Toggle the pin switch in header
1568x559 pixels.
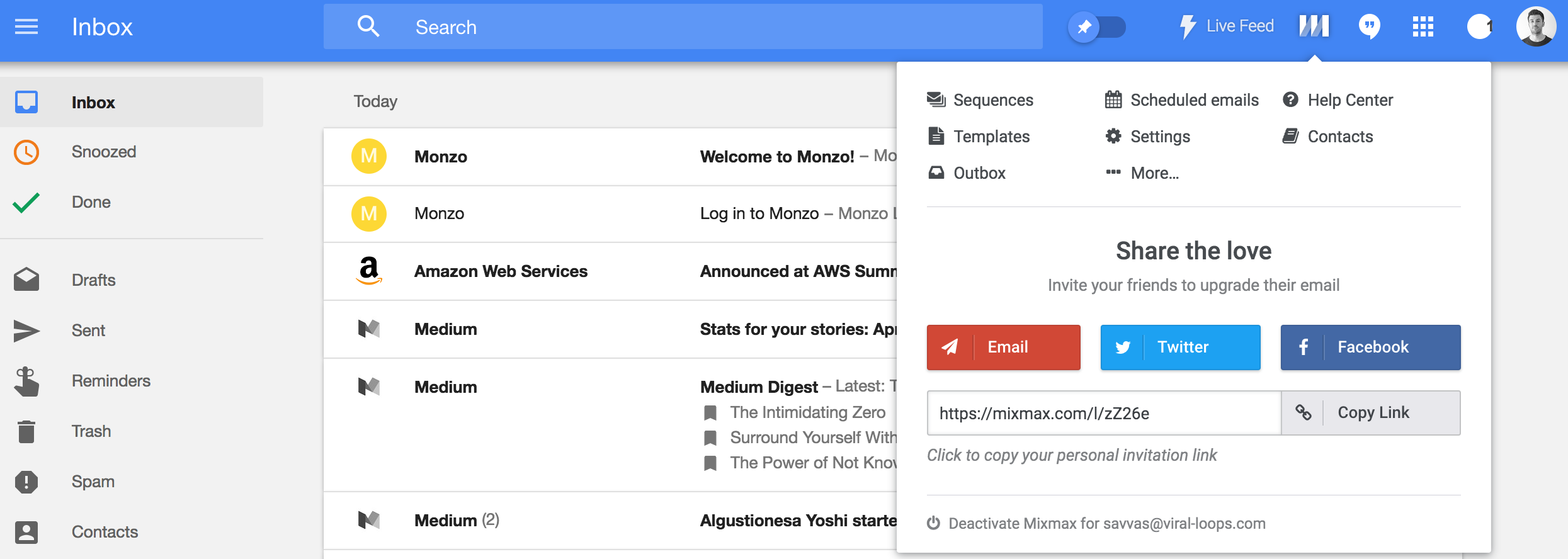(1096, 27)
